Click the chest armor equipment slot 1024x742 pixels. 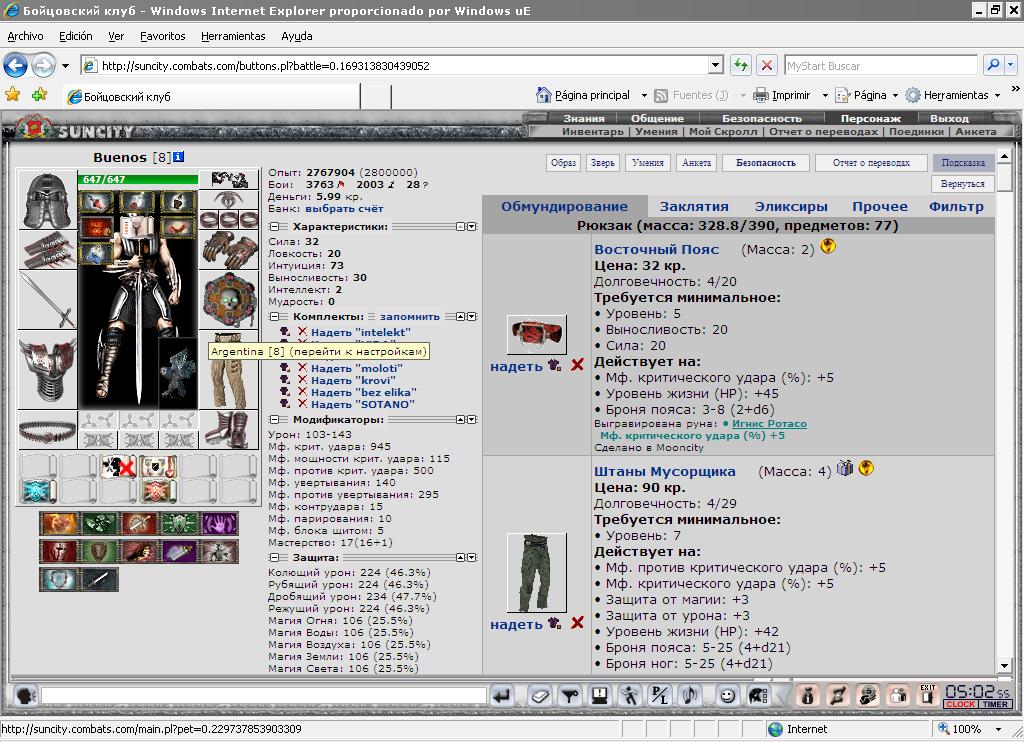pyautogui.click(x=47, y=370)
